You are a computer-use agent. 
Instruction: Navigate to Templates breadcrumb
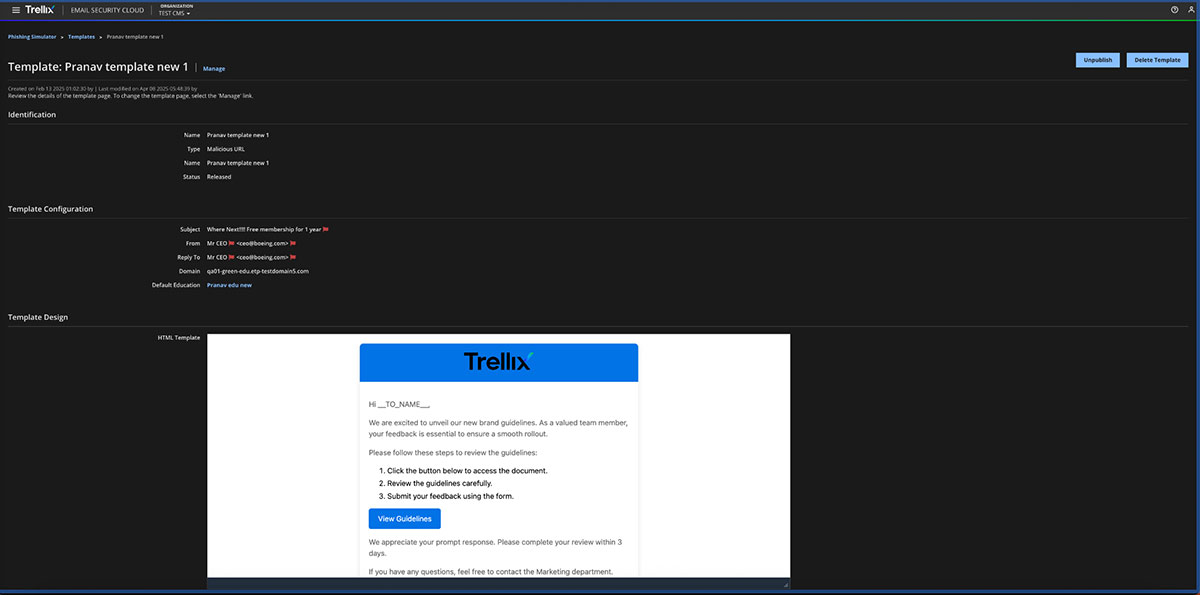pos(82,36)
